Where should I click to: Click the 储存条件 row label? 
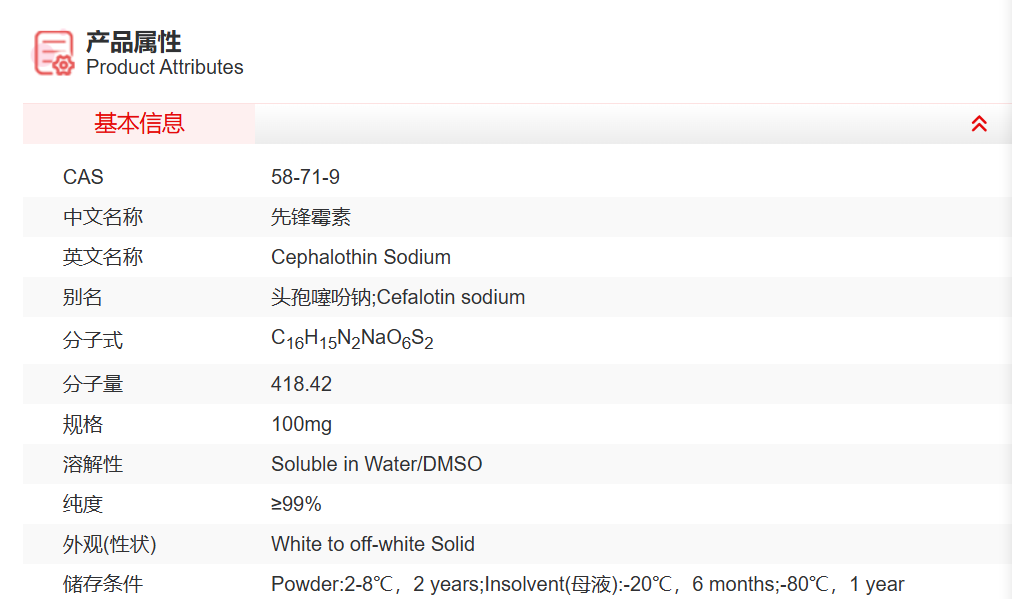tap(103, 584)
